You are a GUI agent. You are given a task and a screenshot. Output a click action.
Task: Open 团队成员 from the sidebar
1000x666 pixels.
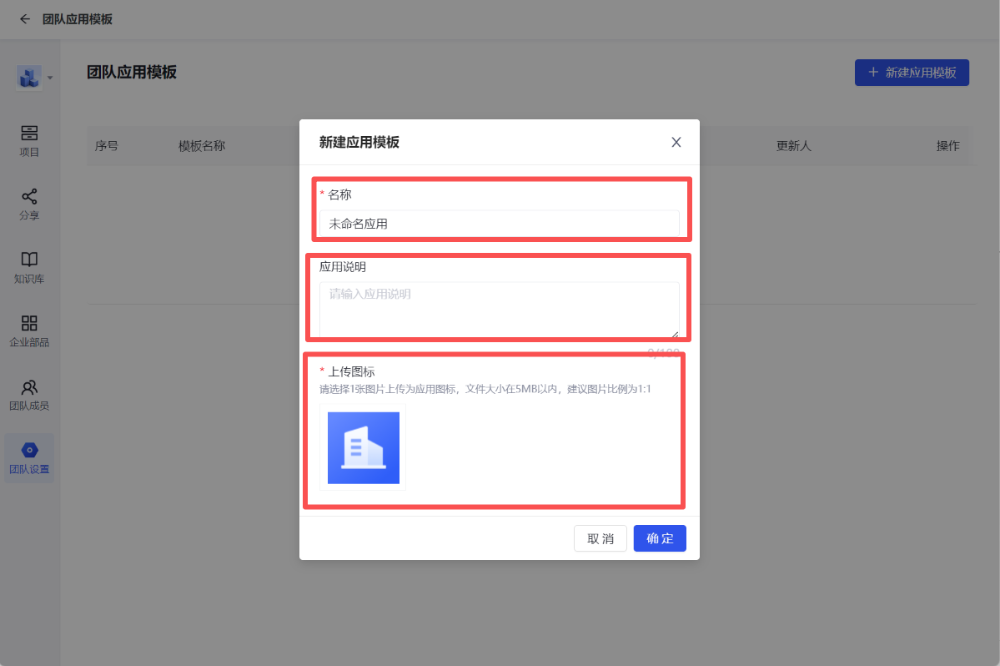29,395
